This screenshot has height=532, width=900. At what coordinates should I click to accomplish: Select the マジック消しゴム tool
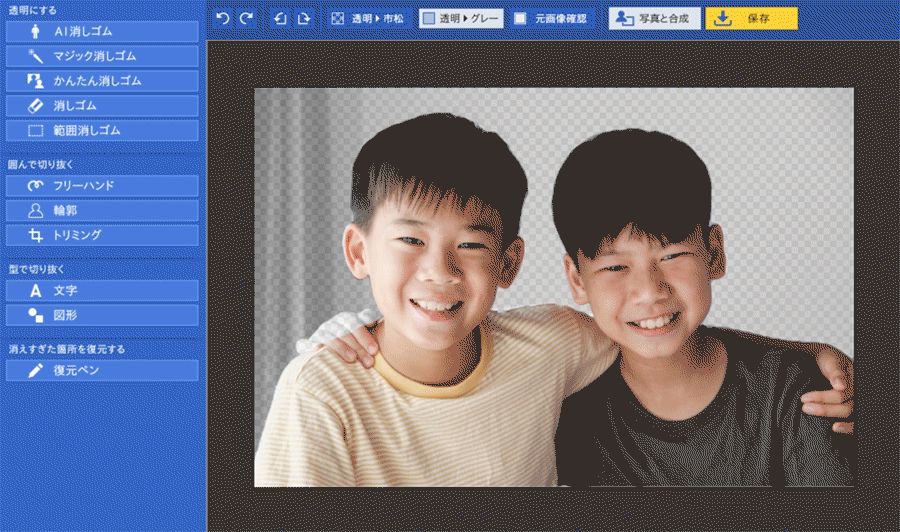coord(102,56)
